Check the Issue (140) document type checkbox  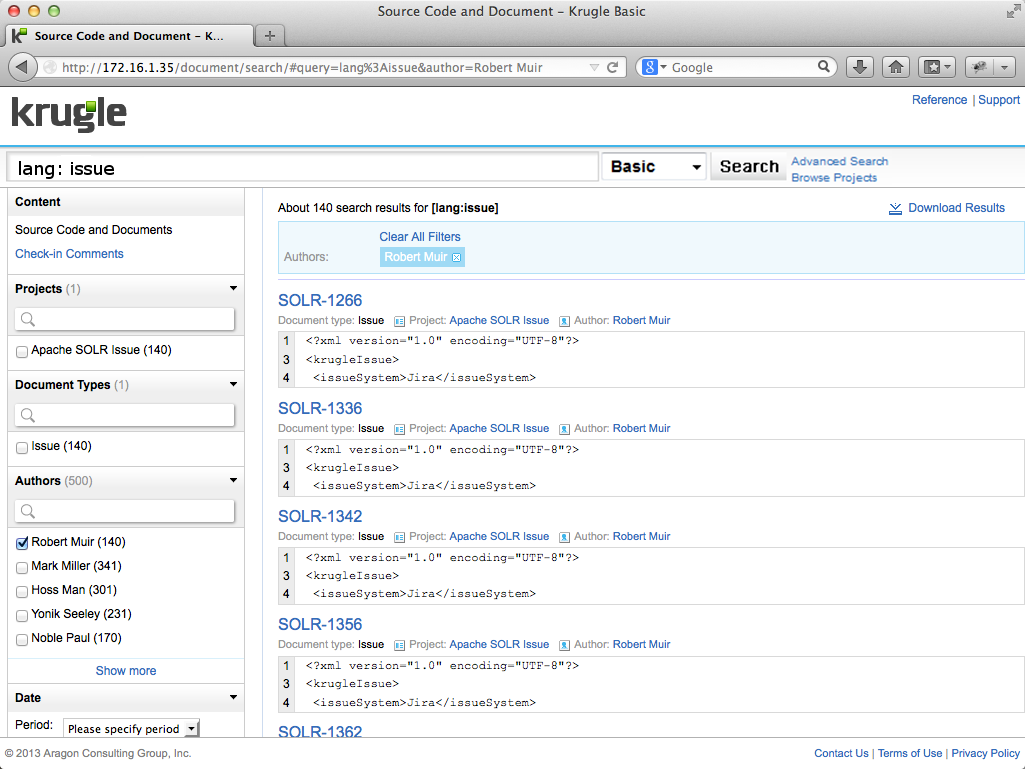pos(22,448)
